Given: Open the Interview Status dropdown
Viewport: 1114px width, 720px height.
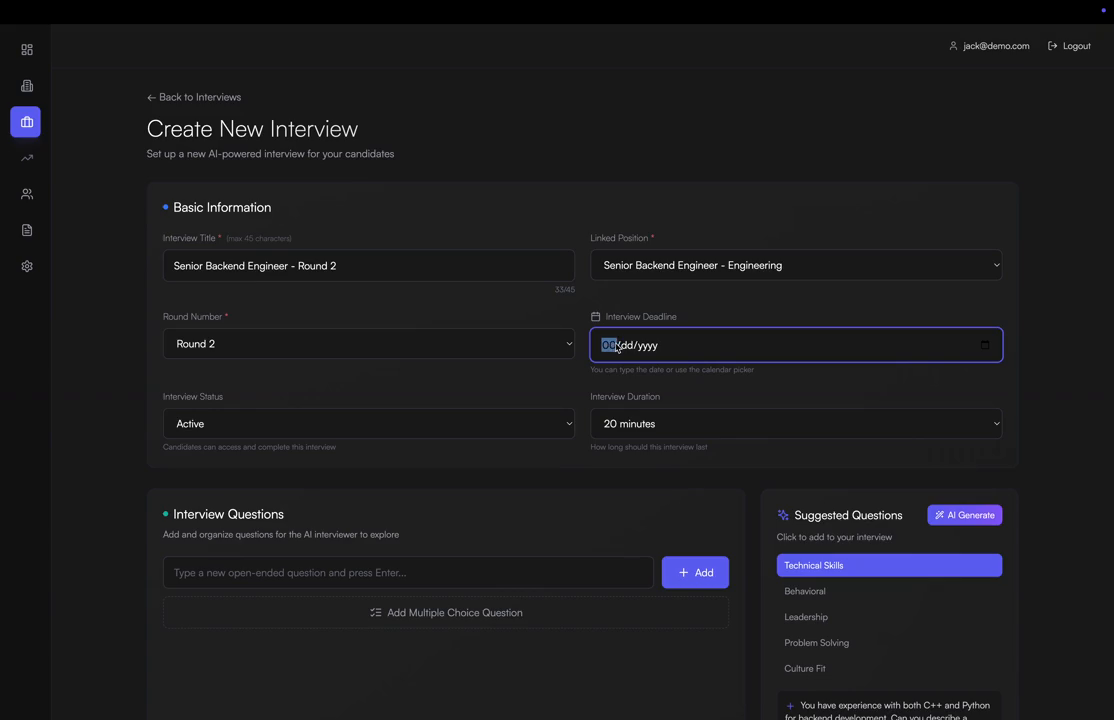Looking at the screenshot, I should pyautogui.click(x=368, y=424).
